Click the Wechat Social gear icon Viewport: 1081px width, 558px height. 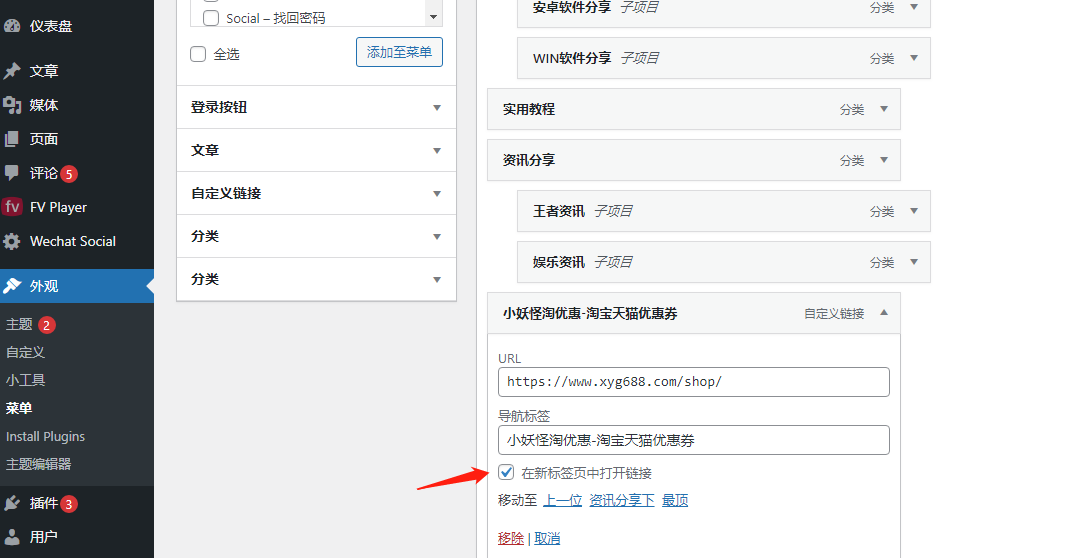pos(12,241)
